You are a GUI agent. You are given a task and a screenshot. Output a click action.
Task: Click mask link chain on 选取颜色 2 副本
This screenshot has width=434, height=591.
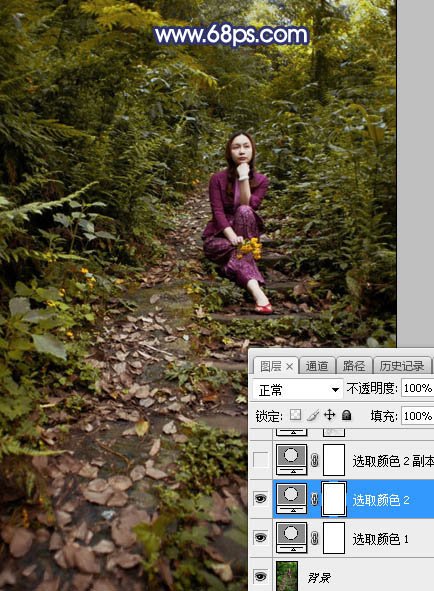(315, 460)
